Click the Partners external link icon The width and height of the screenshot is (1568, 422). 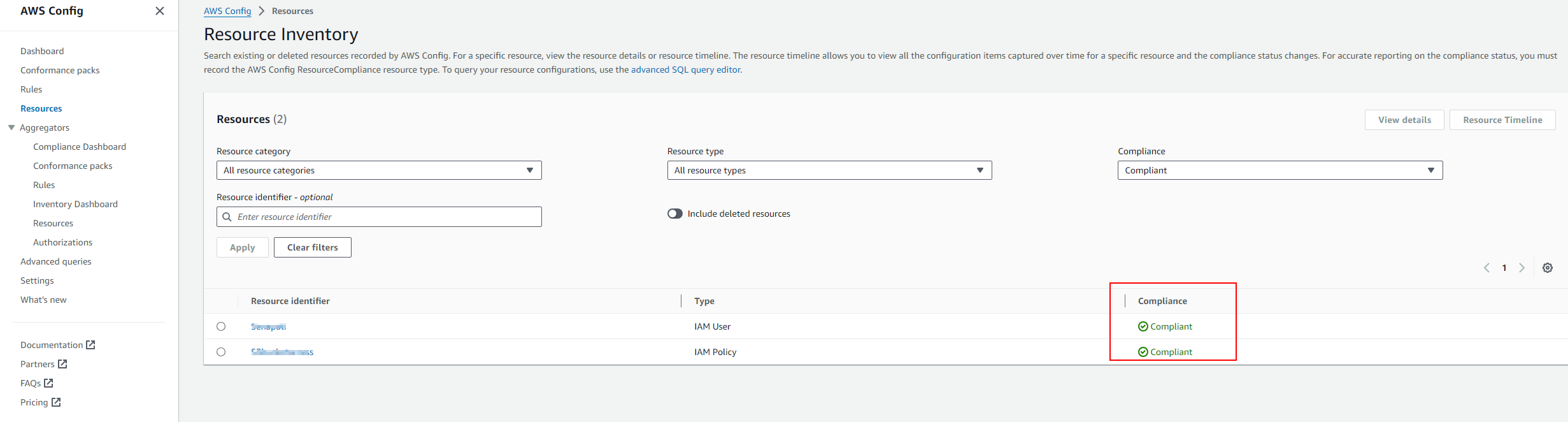(62, 364)
